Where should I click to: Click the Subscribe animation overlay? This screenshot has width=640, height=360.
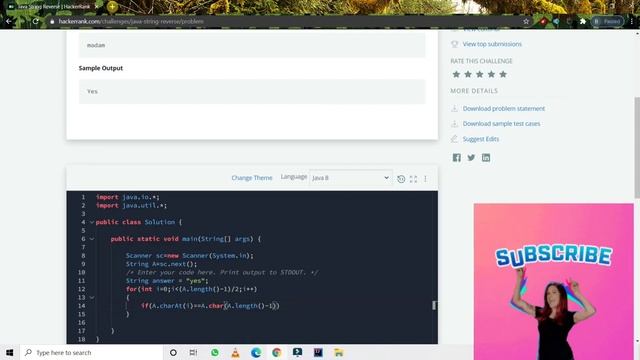tap(553, 282)
